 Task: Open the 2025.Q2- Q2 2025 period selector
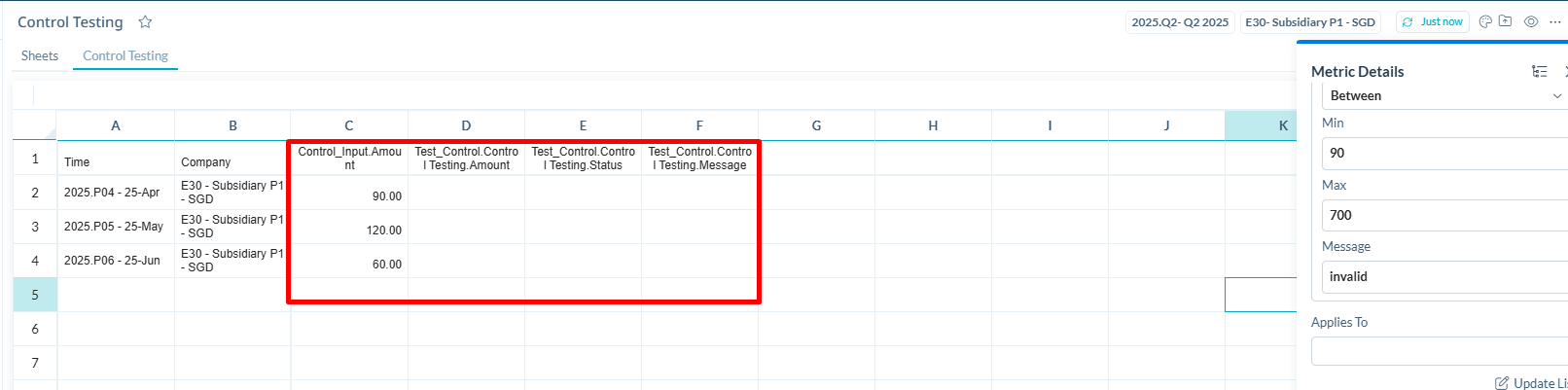point(1180,21)
